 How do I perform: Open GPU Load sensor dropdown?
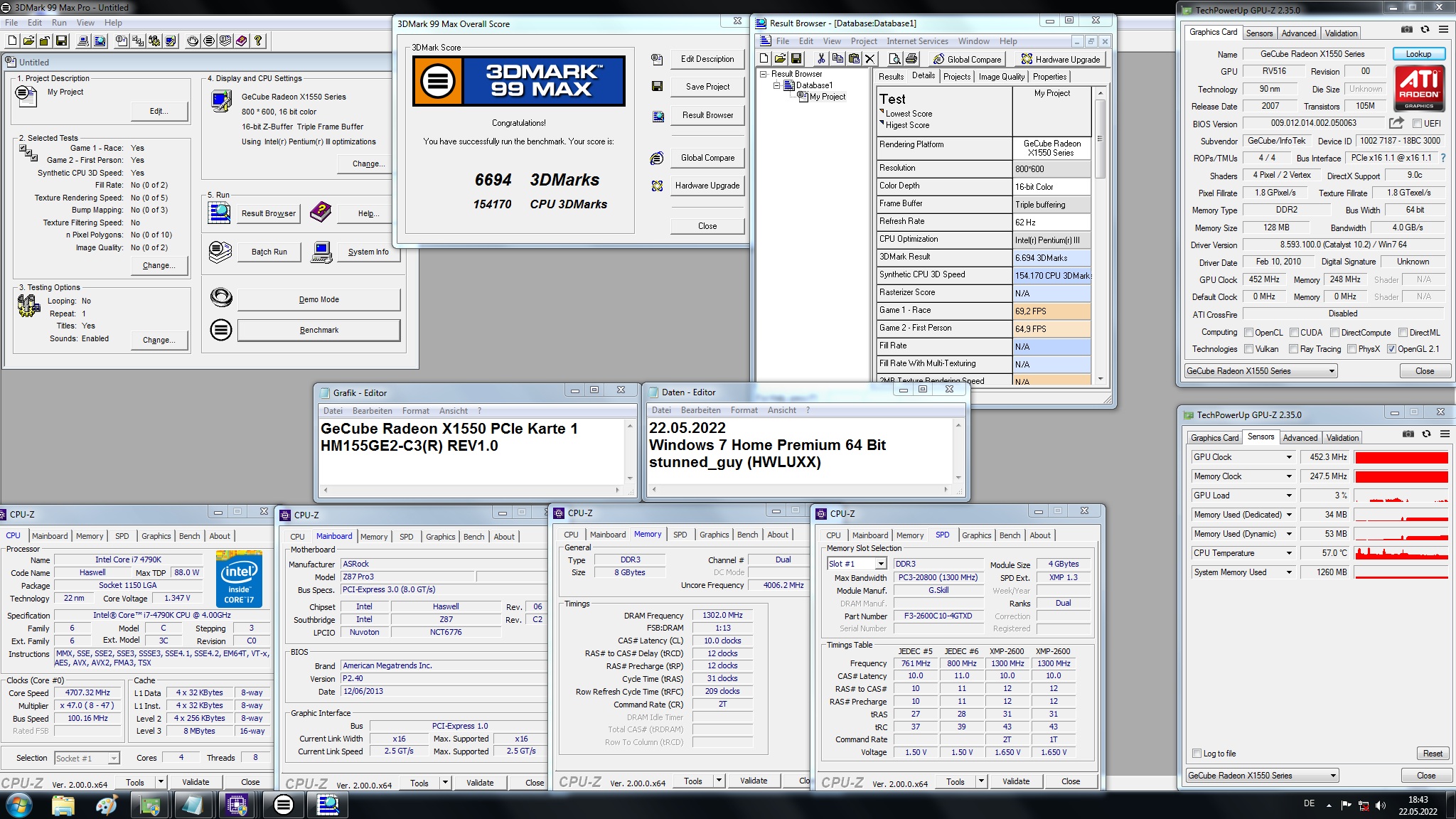[1288, 496]
